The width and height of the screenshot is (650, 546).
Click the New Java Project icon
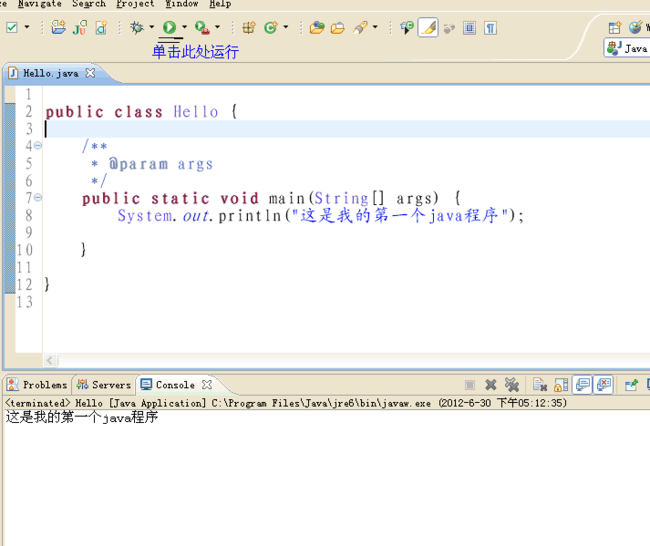(x=58, y=27)
